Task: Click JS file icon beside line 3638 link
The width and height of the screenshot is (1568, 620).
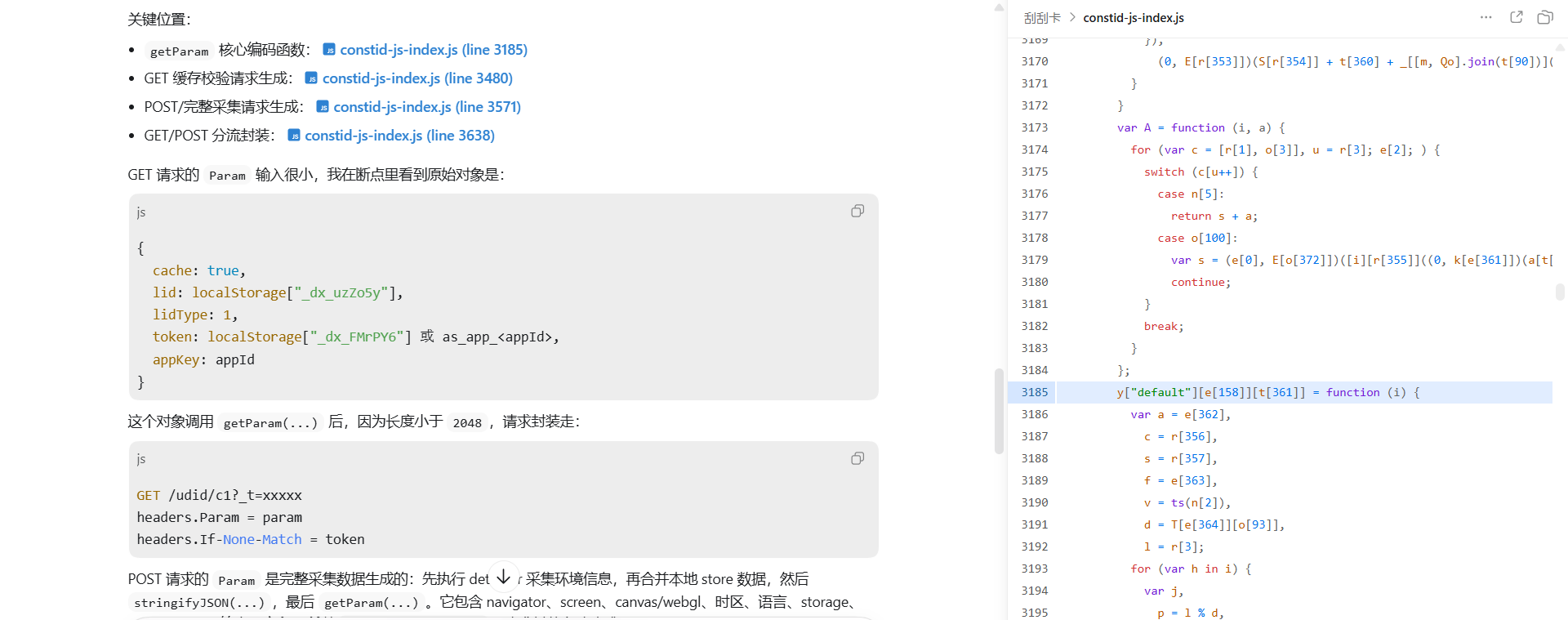Action: 294,136
